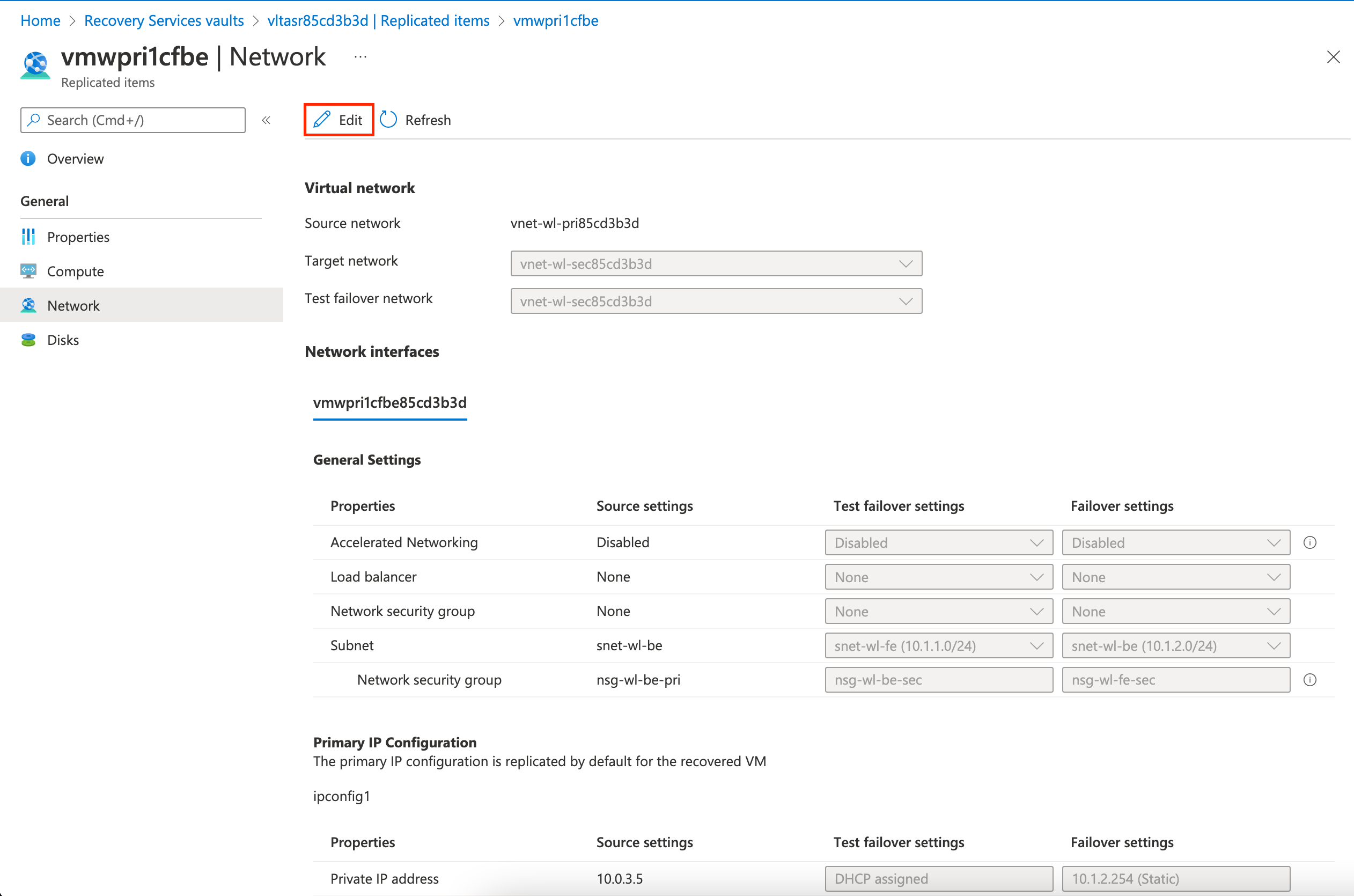Select the vmwpri1cfbe85cd3b3d interface tab
1354x896 pixels.
click(389, 403)
